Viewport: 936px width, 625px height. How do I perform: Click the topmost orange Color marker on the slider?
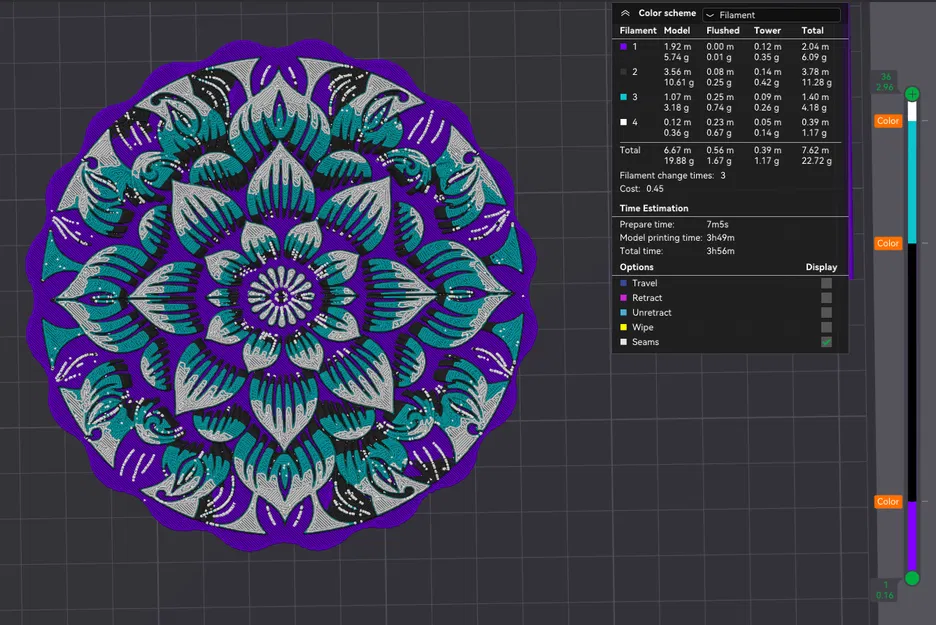pyautogui.click(x=887, y=120)
